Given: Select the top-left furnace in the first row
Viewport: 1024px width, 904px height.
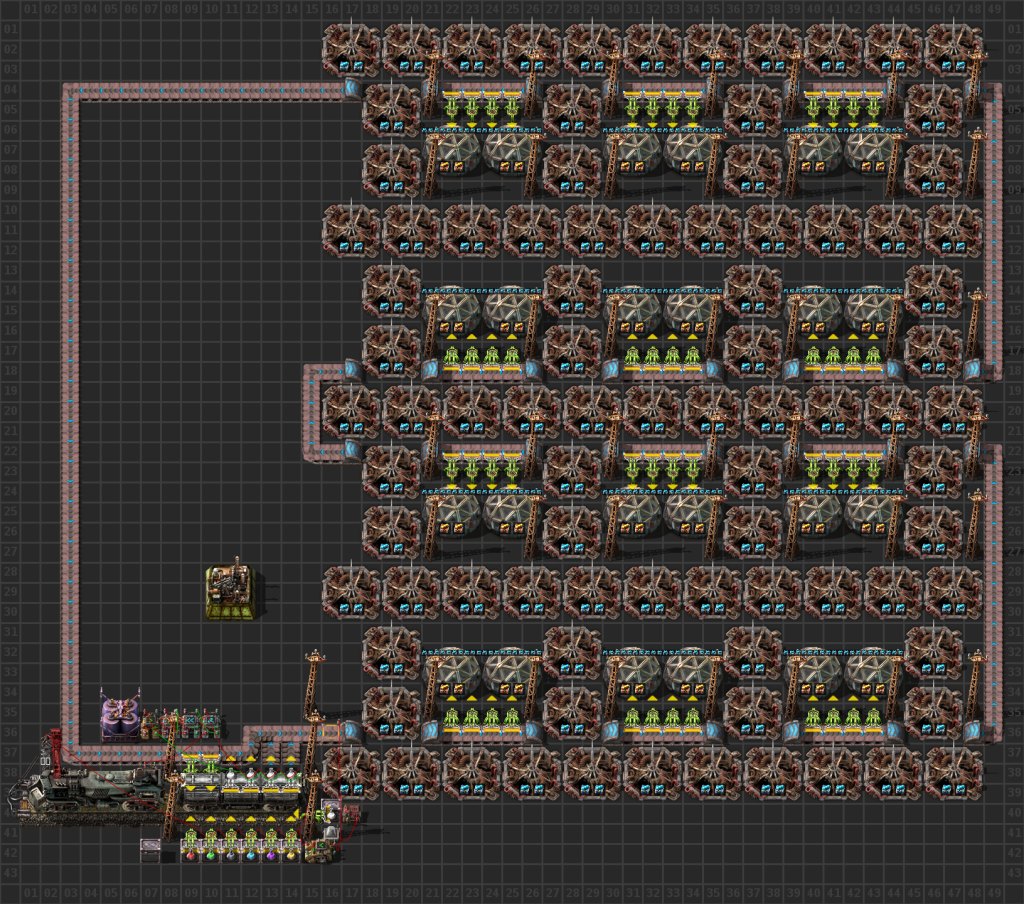Looking at the screenshot, I should (352, 48).
